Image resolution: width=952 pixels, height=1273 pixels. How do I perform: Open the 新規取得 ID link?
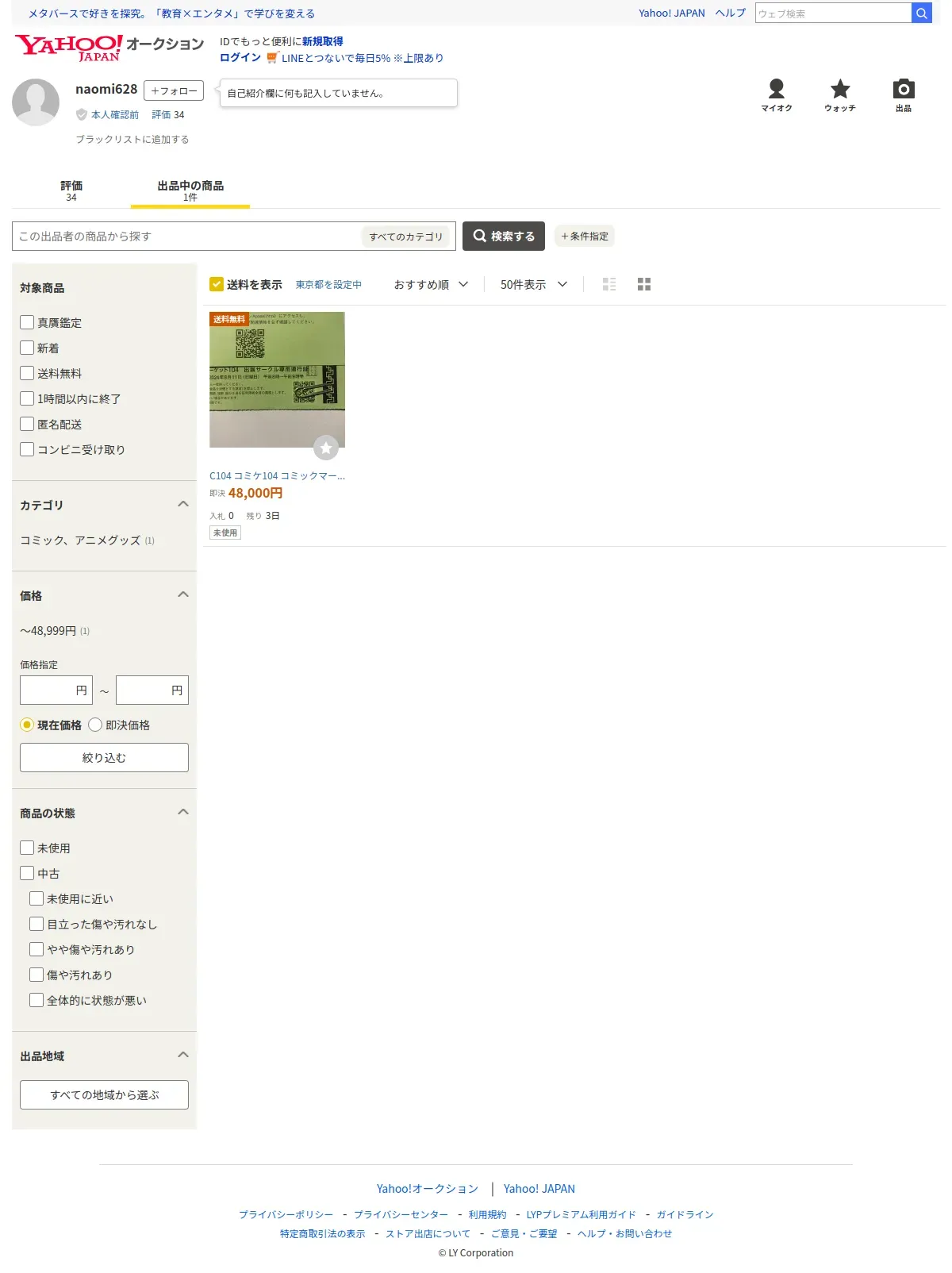tap(323, 42)
